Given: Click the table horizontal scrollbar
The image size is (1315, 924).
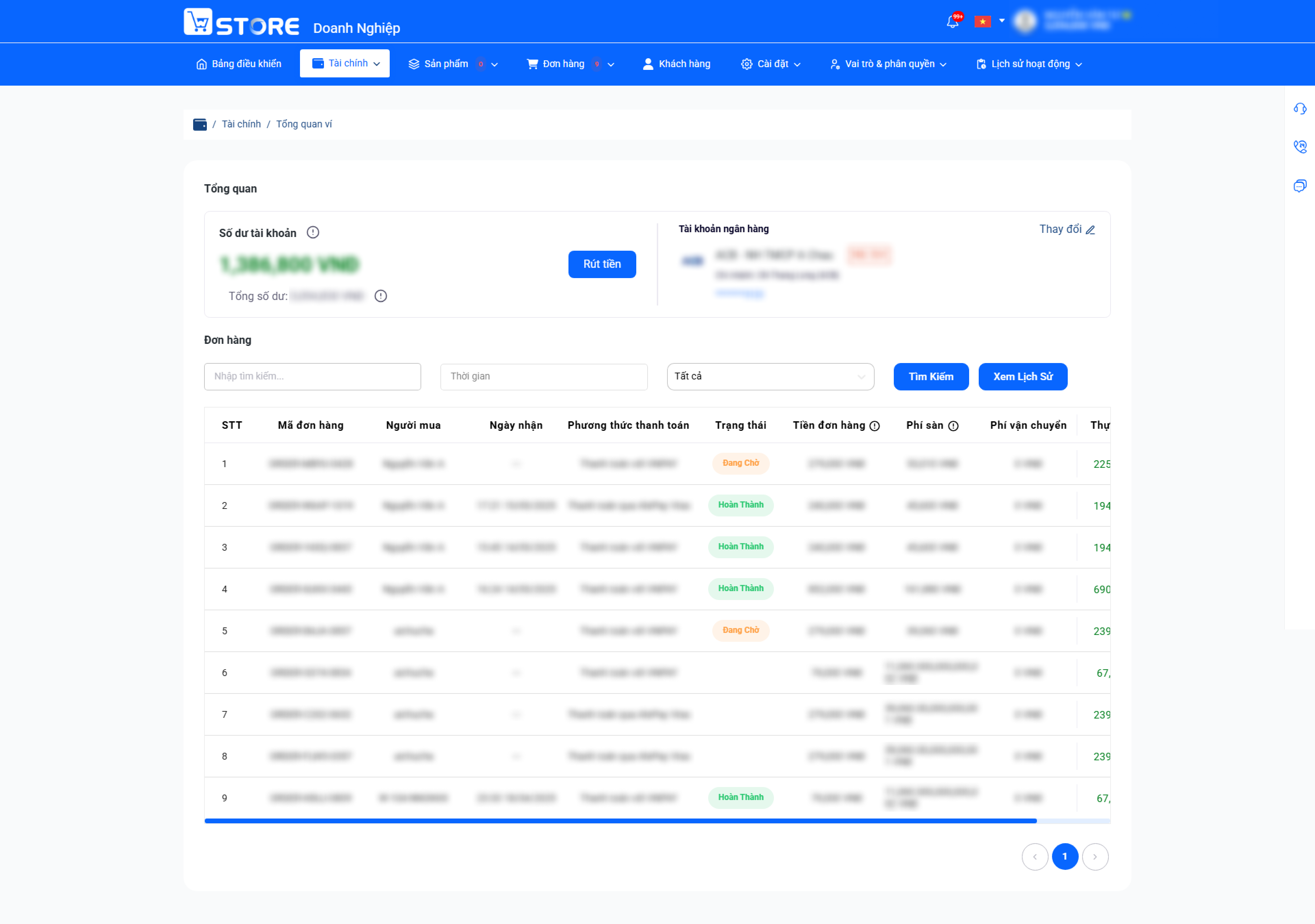Looking at the screenshot, I should 620,821.
